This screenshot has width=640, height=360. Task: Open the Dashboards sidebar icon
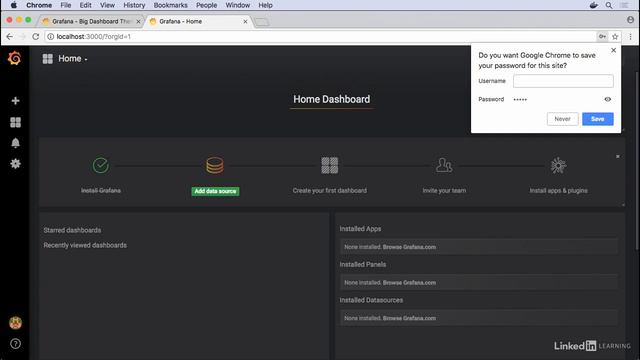16,122
